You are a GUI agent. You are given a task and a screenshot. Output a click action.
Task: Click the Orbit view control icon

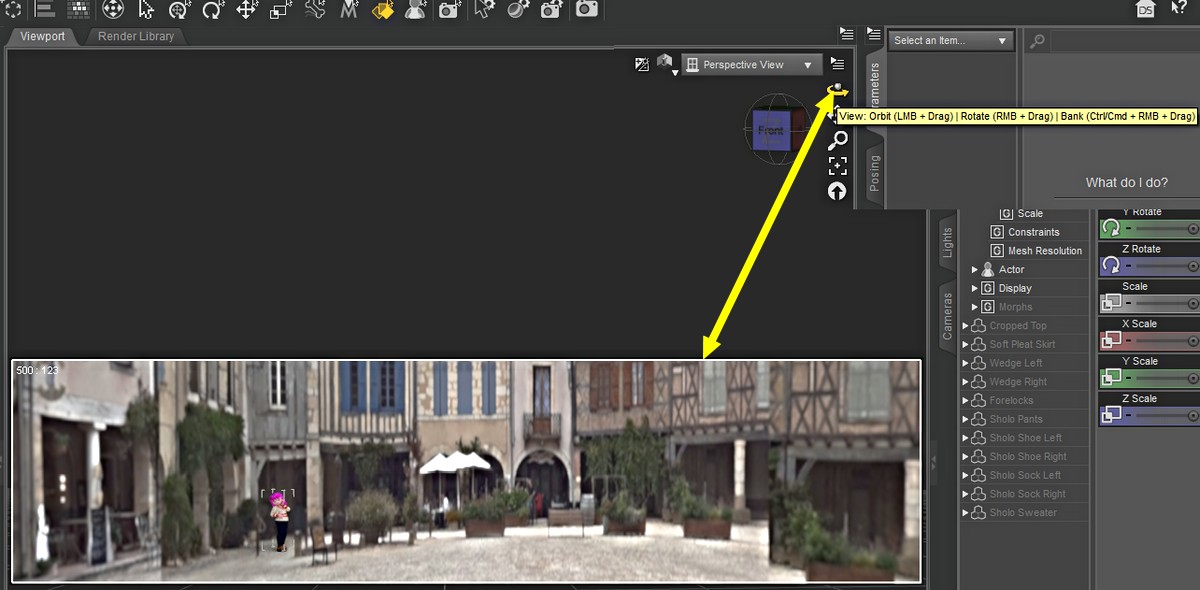(x=837, y=91)
